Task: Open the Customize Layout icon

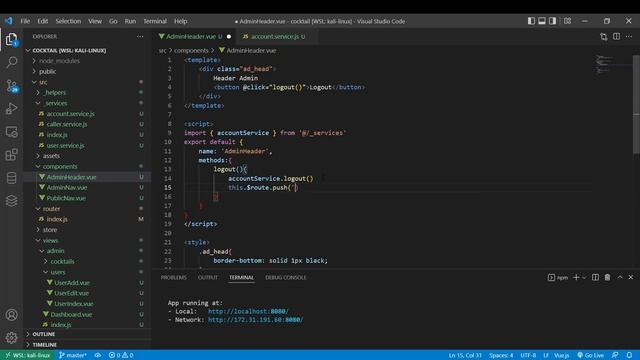Action: (x=567, y=21)
